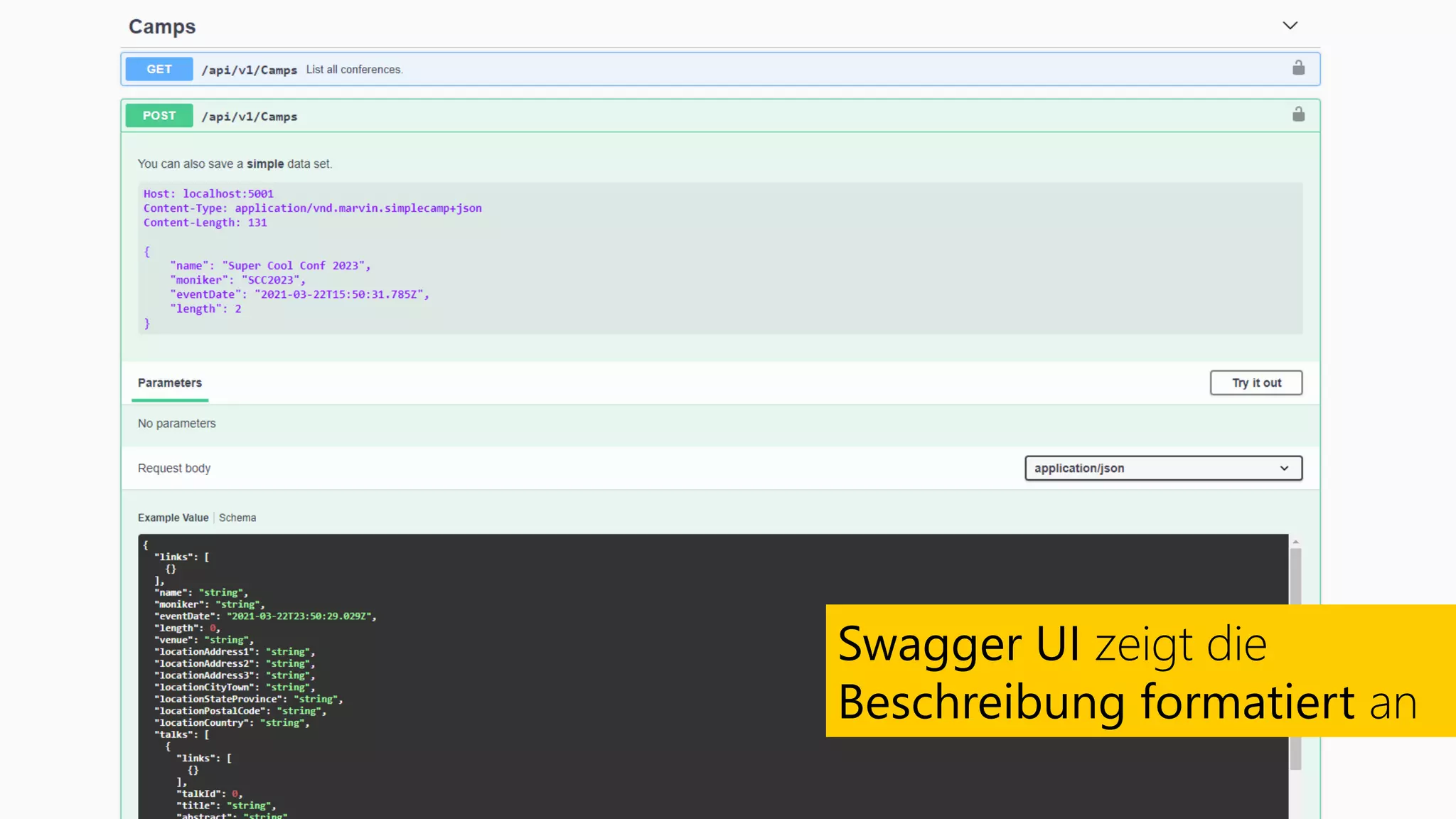Click the "locationPostalCode" line in example
Screen dimensions: 1456x819
(240, 711)
